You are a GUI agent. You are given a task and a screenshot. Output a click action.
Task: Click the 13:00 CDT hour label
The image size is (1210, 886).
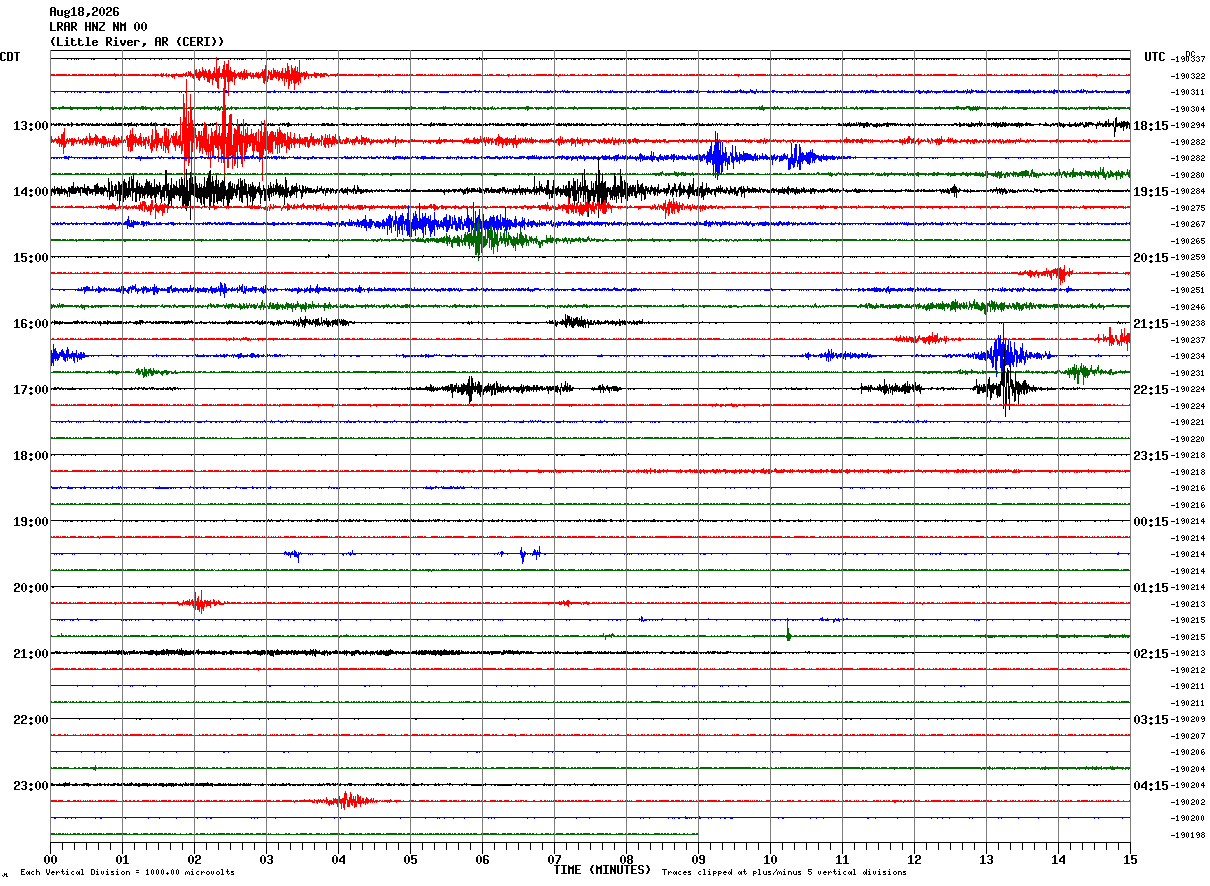(x=30, y=126)
